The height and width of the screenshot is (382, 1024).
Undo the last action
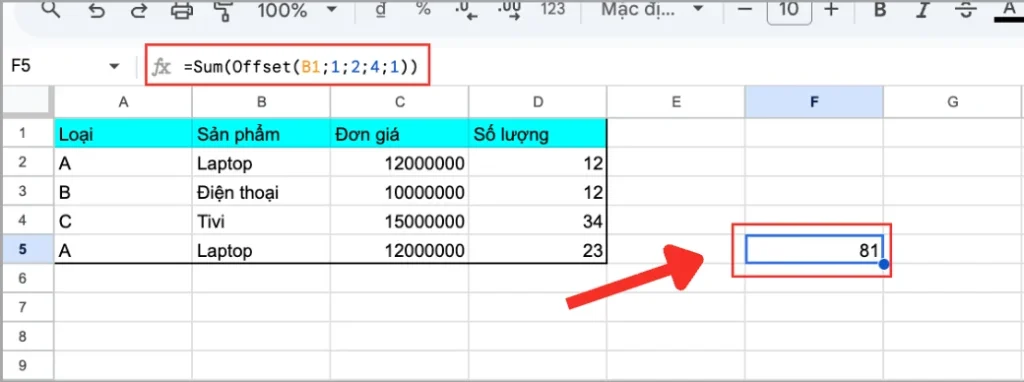(x=97, y=9)
